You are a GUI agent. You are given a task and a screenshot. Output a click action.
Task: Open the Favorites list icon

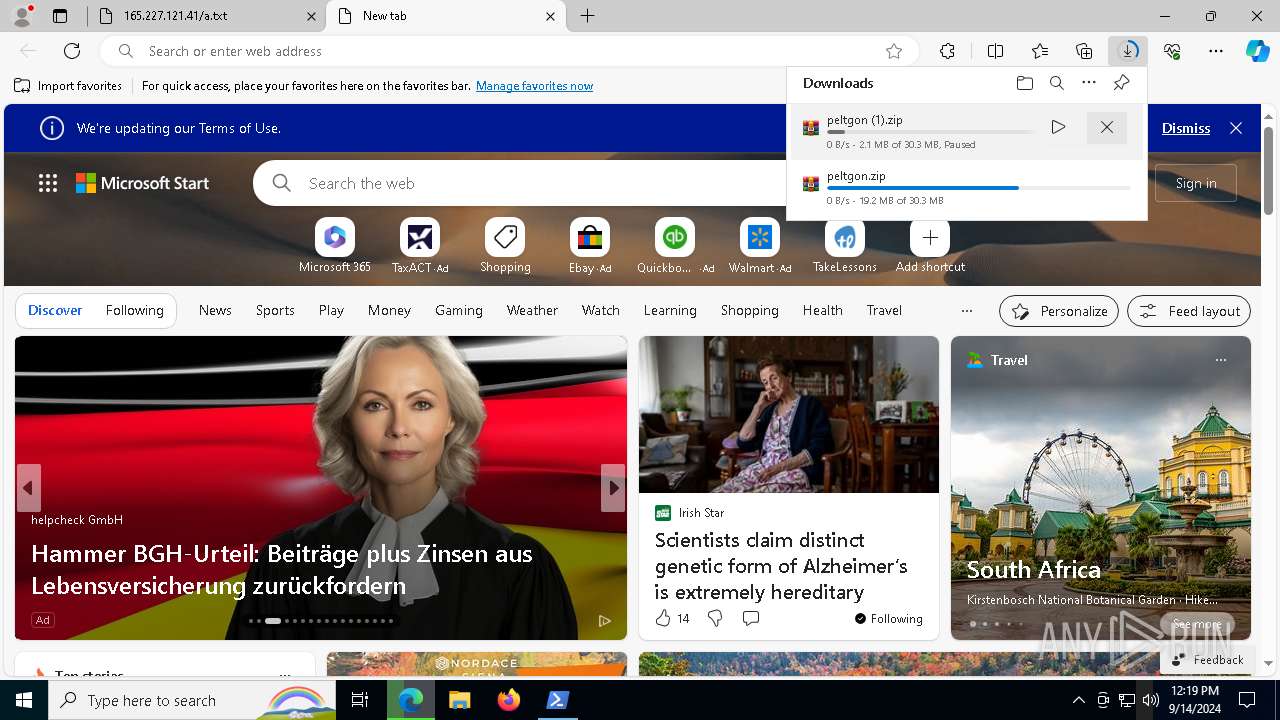click(1040, 51)
